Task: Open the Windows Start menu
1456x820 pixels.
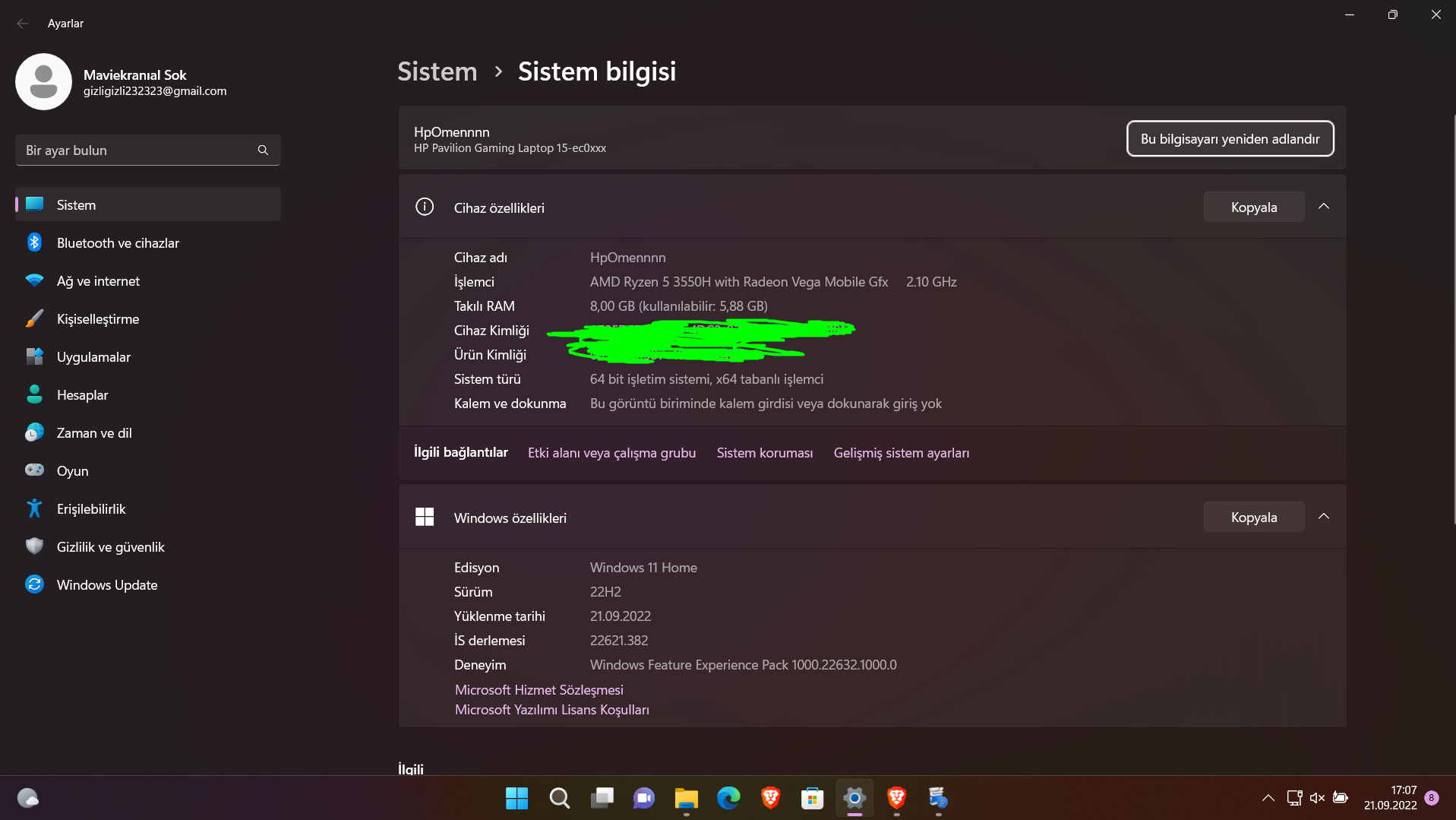Action: coord(516,798)
